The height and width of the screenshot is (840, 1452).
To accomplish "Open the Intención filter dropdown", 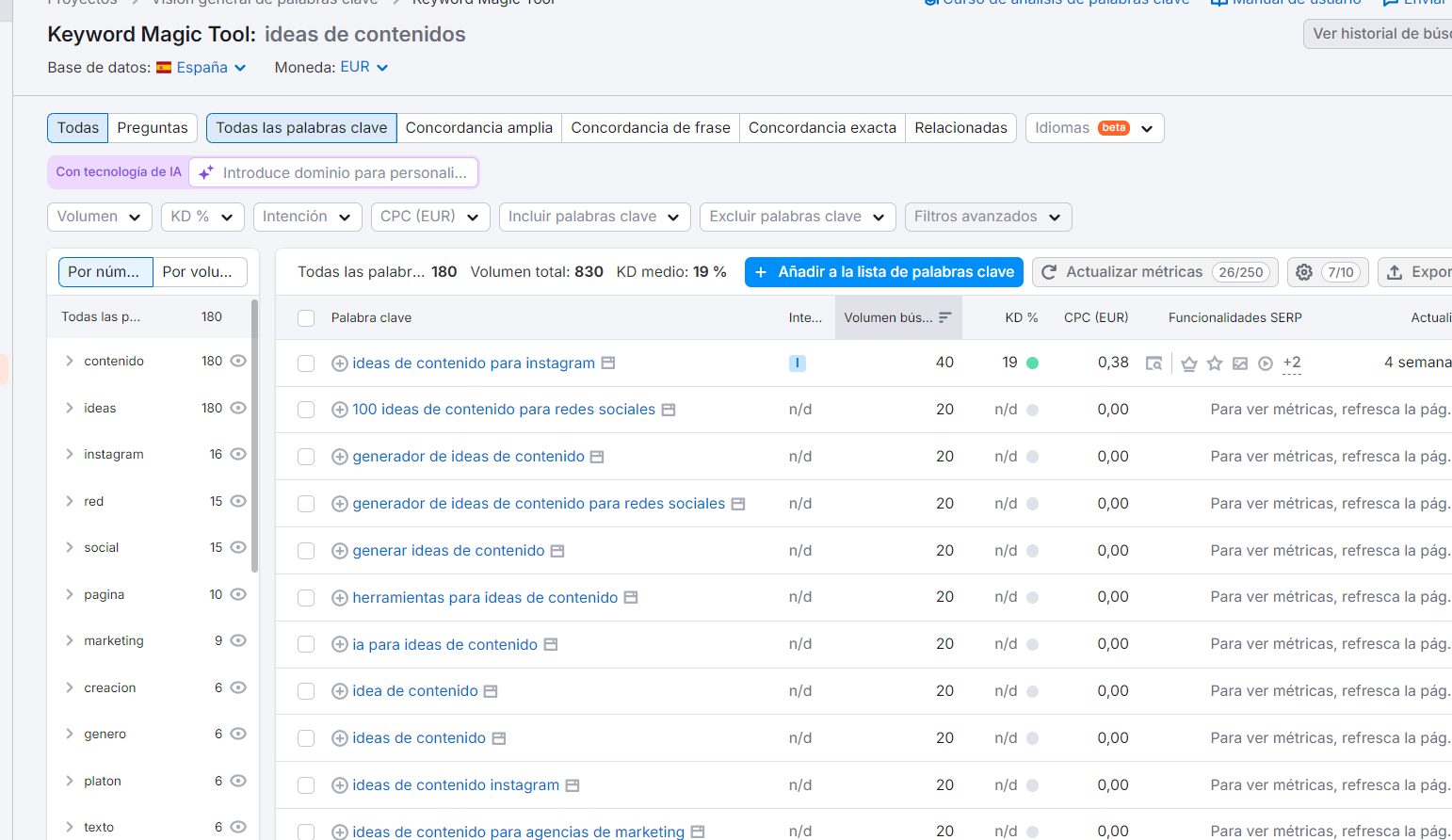I will [x=307, y=217].
